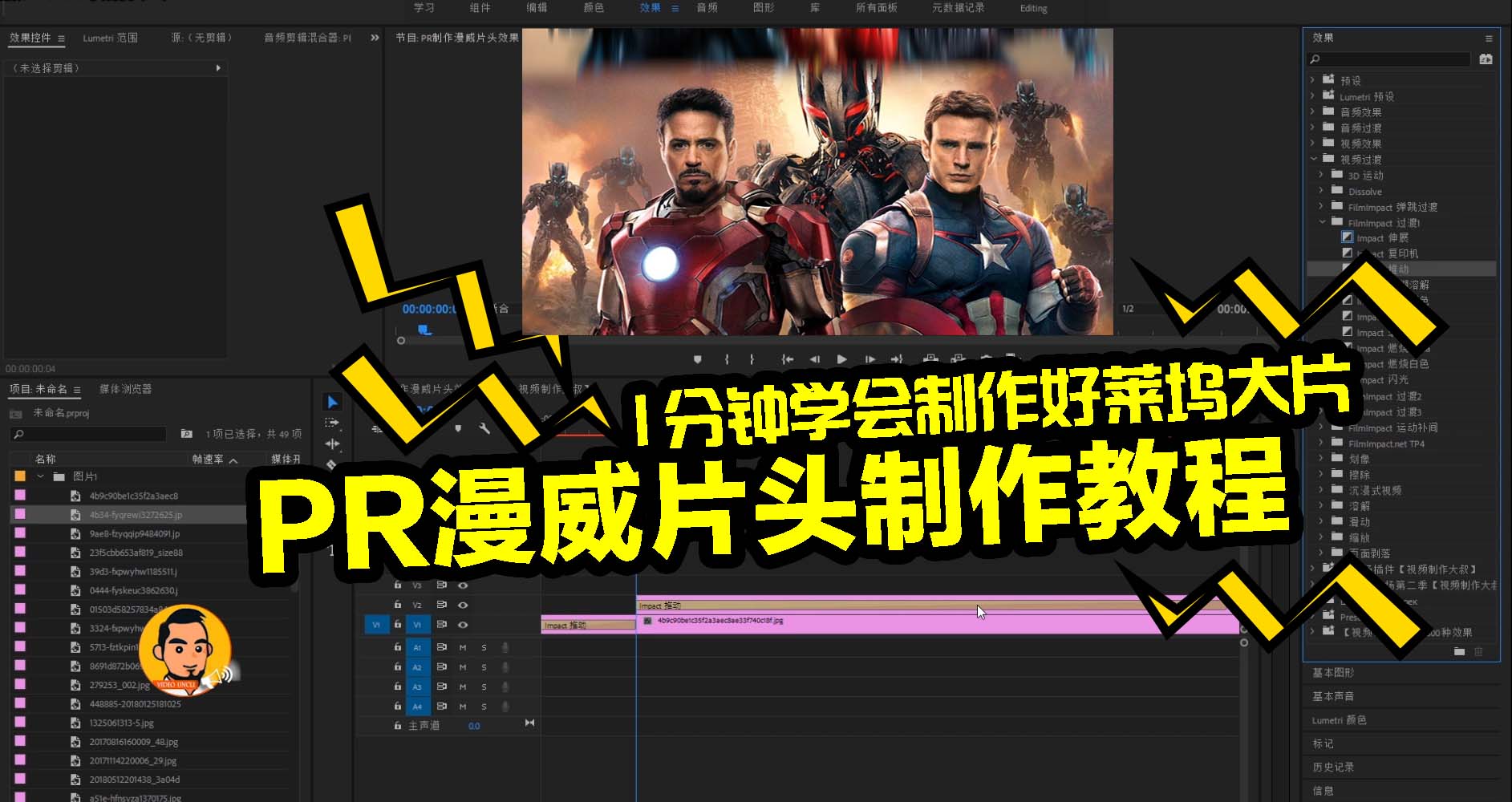Add marker in timeline header
The height and width of the screenshot is (802, 1512).
pos(458,428)
